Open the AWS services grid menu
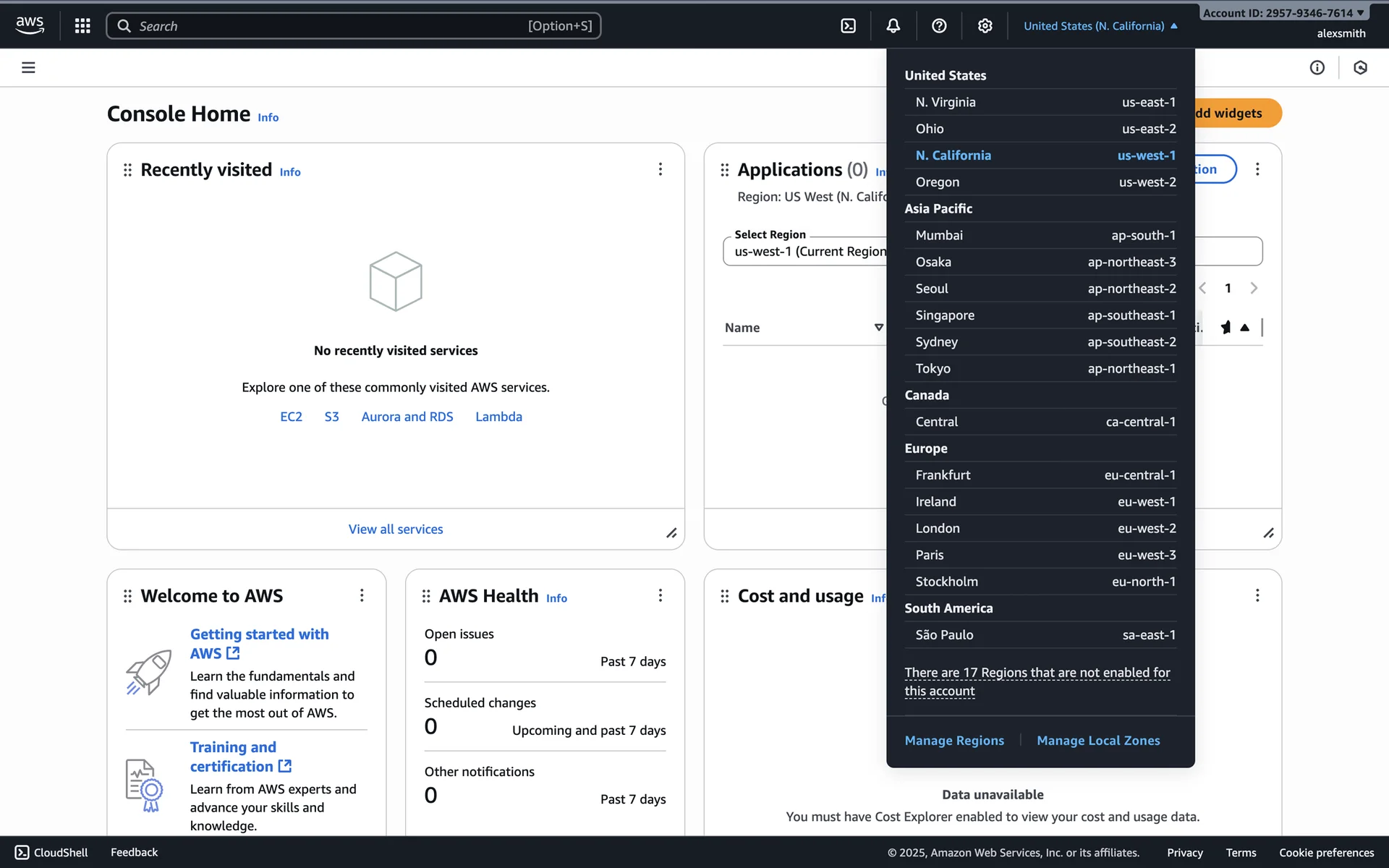The width and height of the screenshot is (1389, 868). pos(82,26)
